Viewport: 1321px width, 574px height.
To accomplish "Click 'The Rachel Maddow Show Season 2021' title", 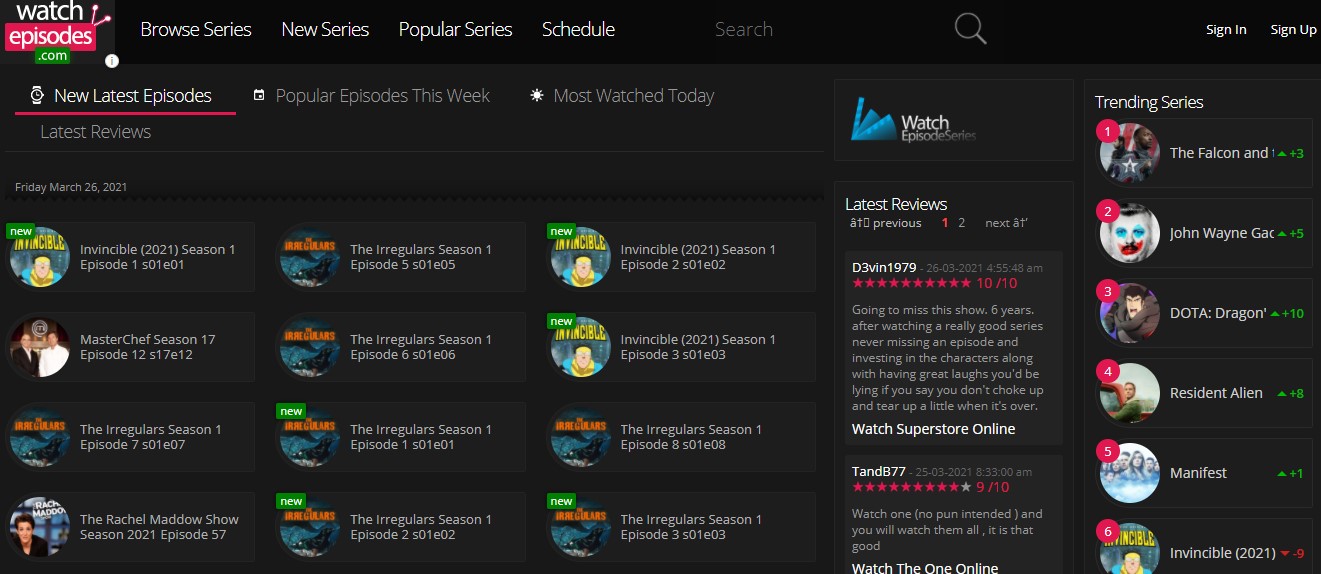I will 159,527.
